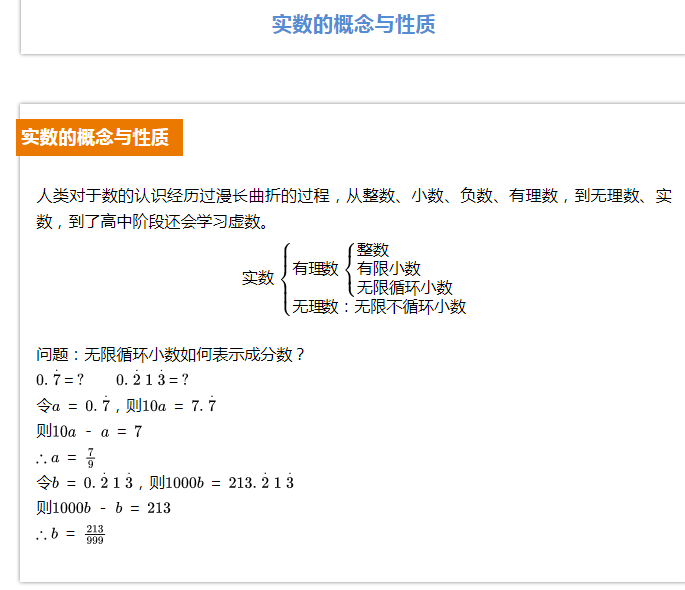
Task: Click the blue page title 实数的概念与性质
Action: point(353,25)
